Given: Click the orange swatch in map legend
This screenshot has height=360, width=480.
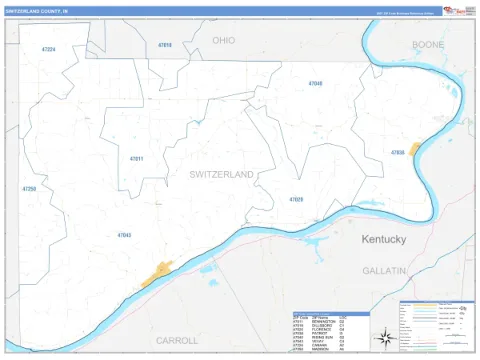Looking at the screenshot, I should pos(425,305).
